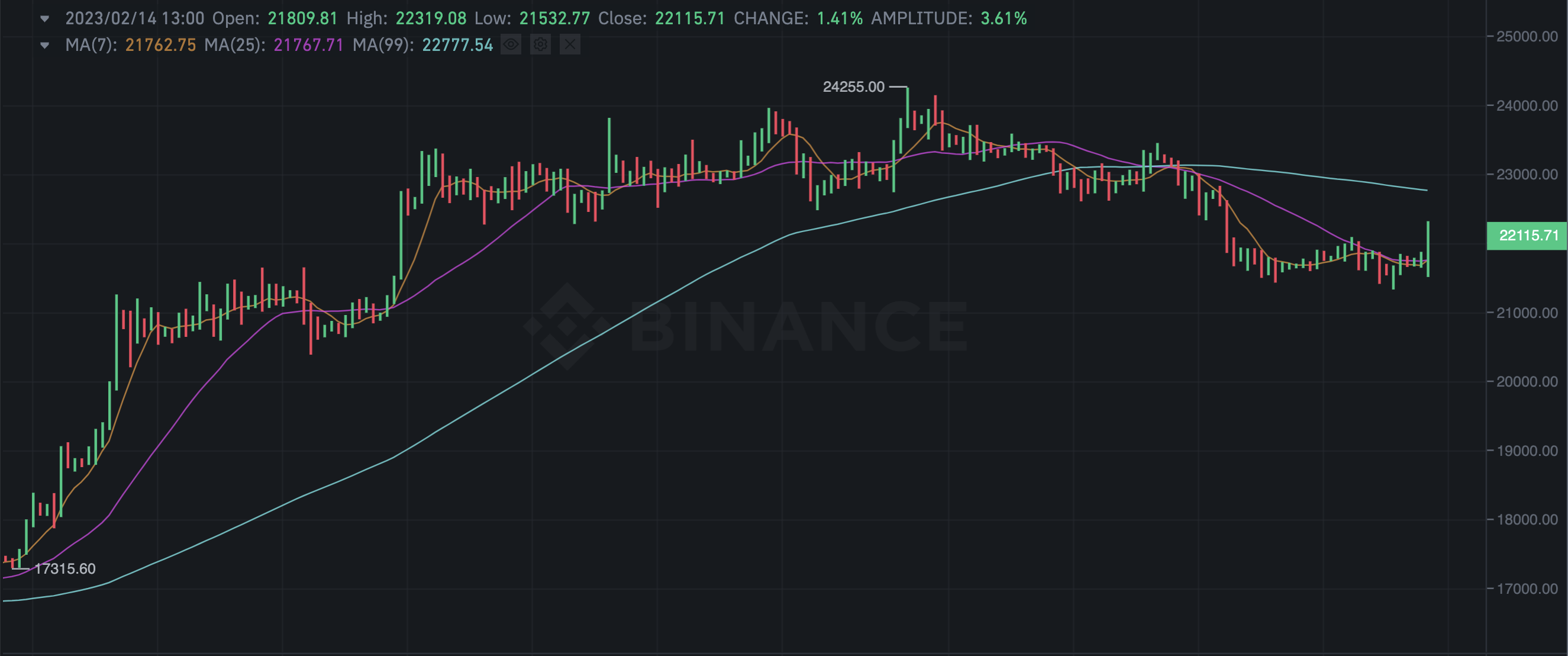Click the 17000.00 price axis label
Viewport: 1568px width, 656px height.
(1527, 589)
